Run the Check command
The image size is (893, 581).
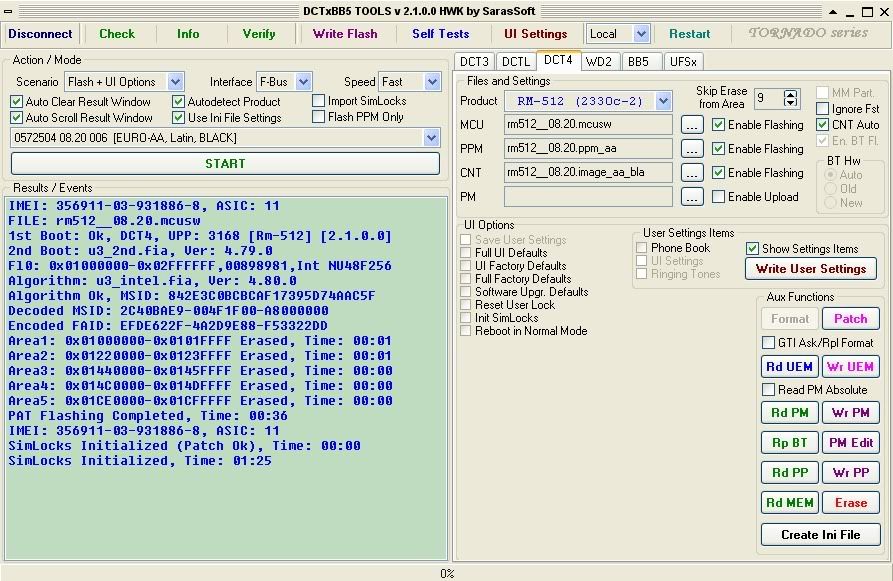coord(117,34)
